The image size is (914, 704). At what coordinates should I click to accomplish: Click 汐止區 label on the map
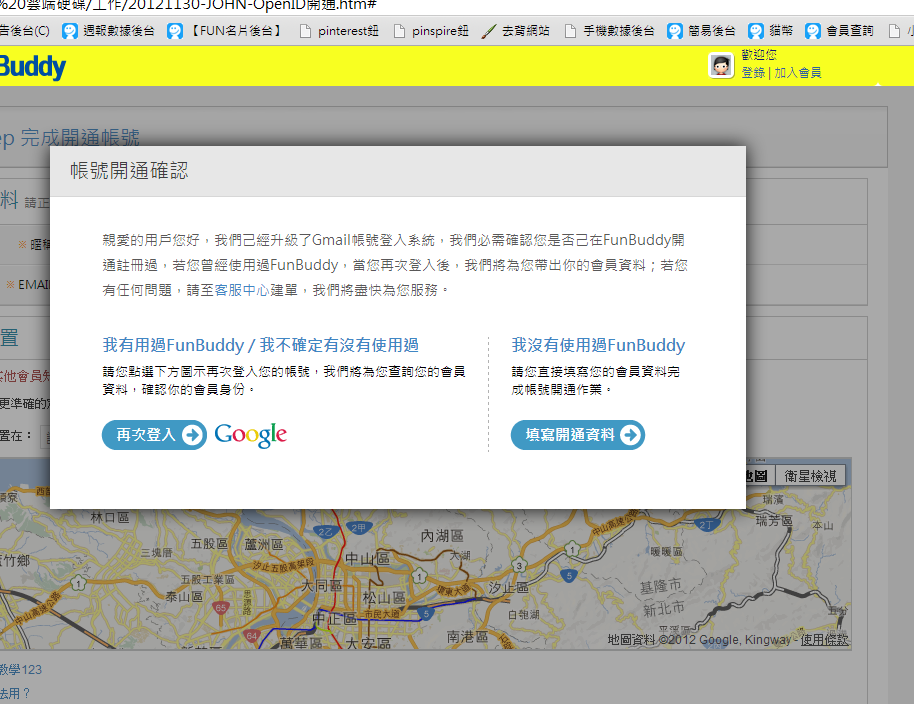[x=508, y=587]
